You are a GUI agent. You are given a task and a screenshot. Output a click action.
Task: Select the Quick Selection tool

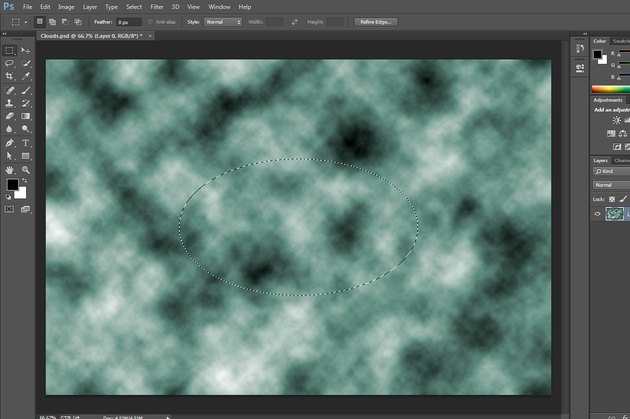pos(26,63)
